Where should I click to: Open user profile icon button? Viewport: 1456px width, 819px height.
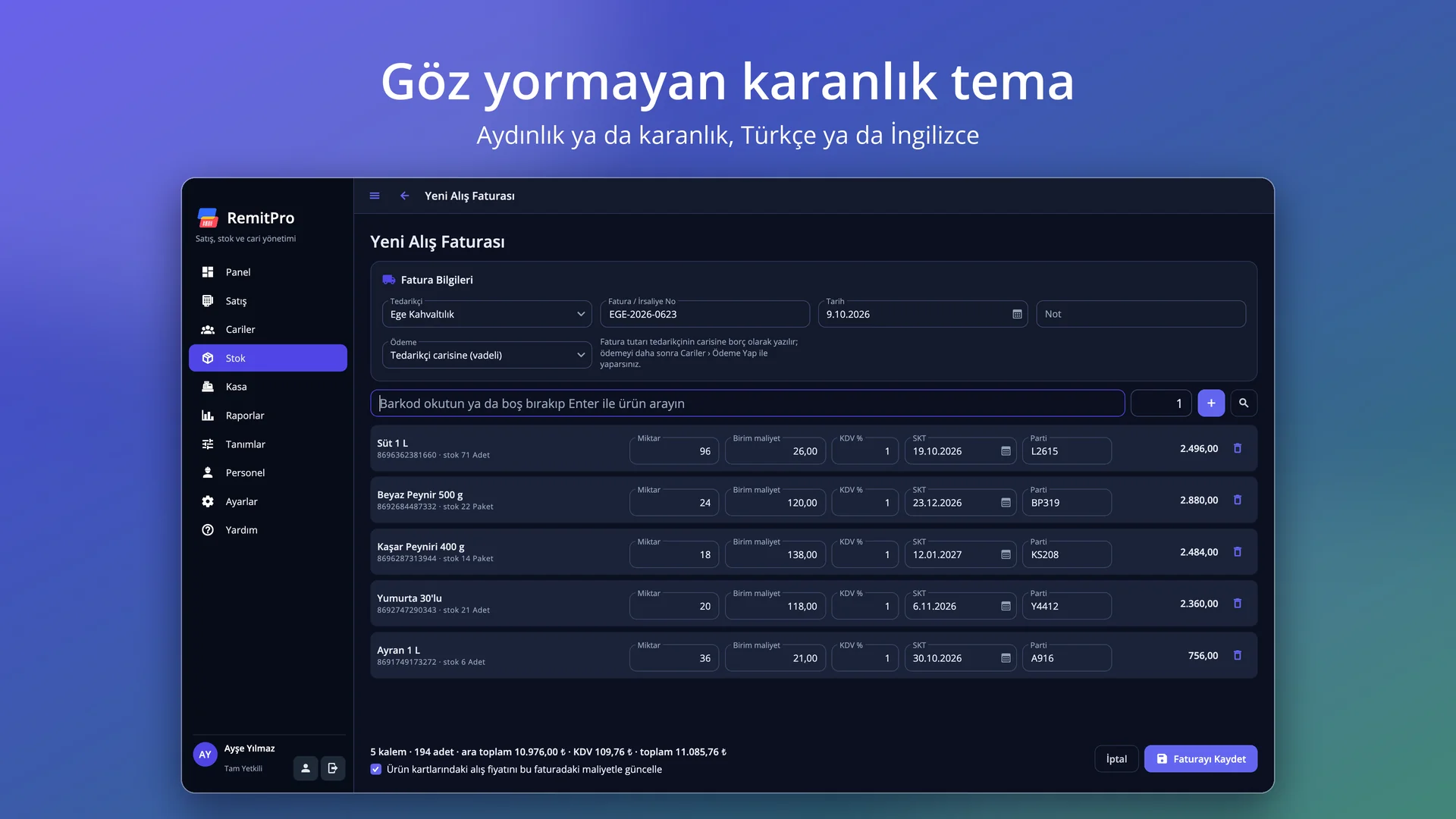point(306,768)
